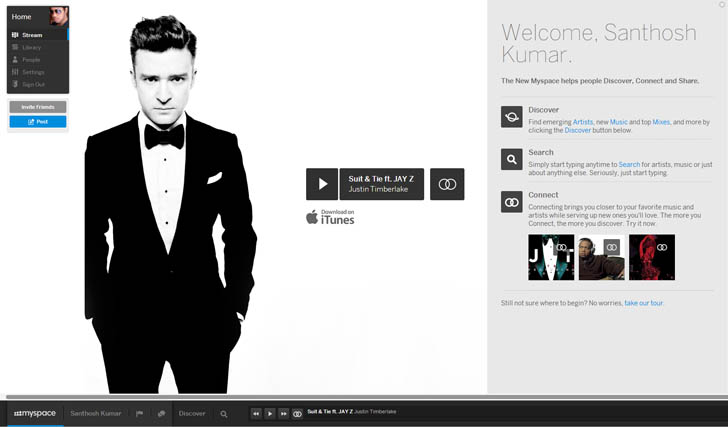This screenshot has width=728, height=427.
Task: Download on iTunes badge
Action: coord(330,217)
